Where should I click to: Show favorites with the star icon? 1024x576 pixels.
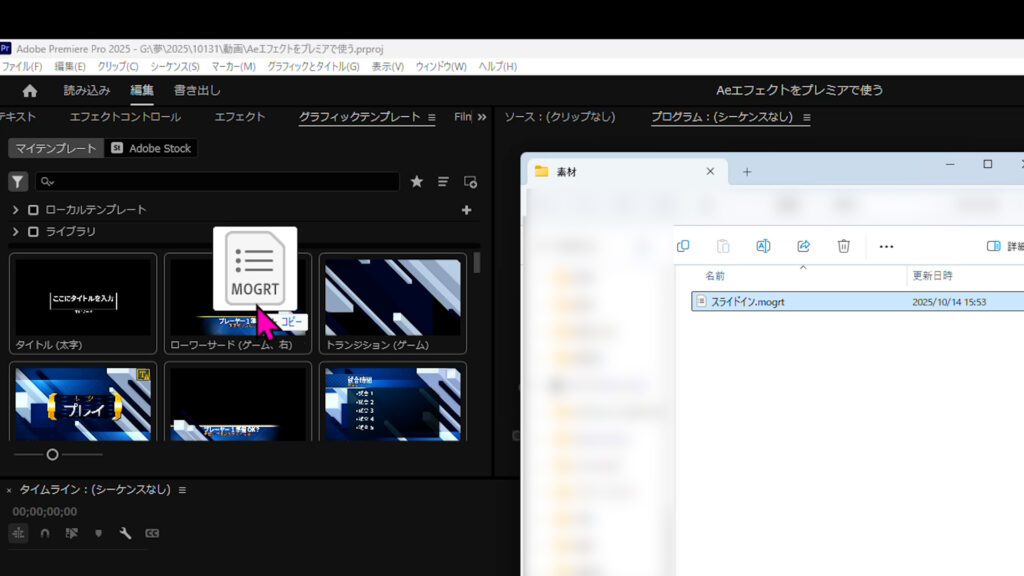tap(417, 182)
